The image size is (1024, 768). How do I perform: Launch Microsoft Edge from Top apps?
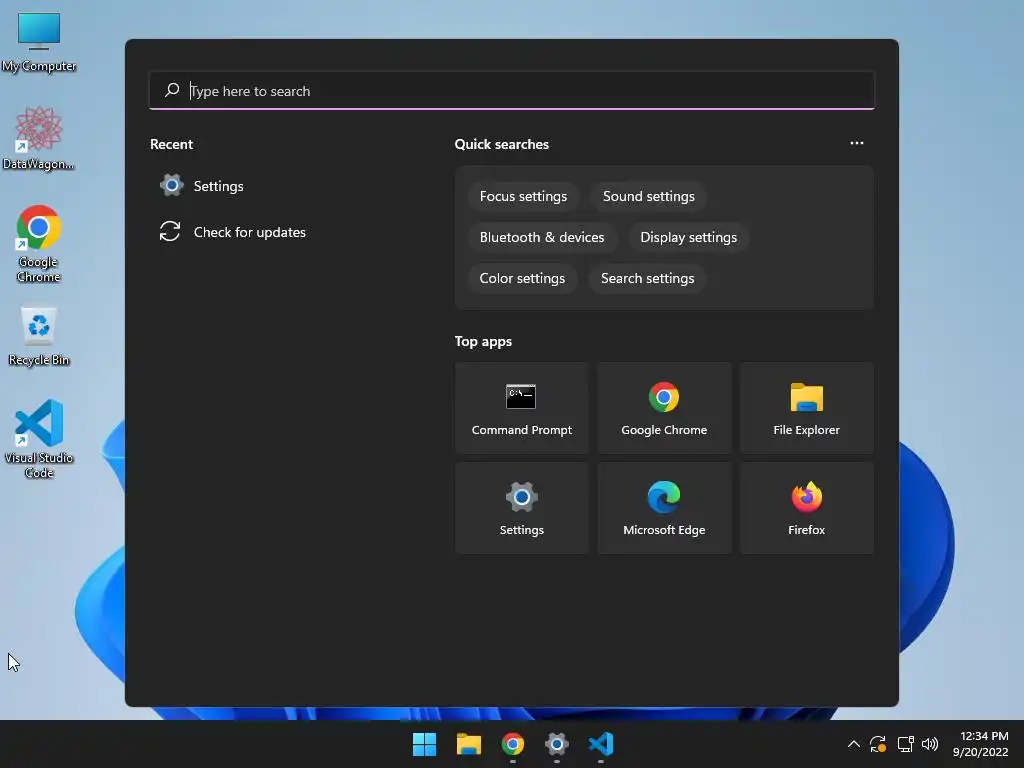click(x=664, y=508)
